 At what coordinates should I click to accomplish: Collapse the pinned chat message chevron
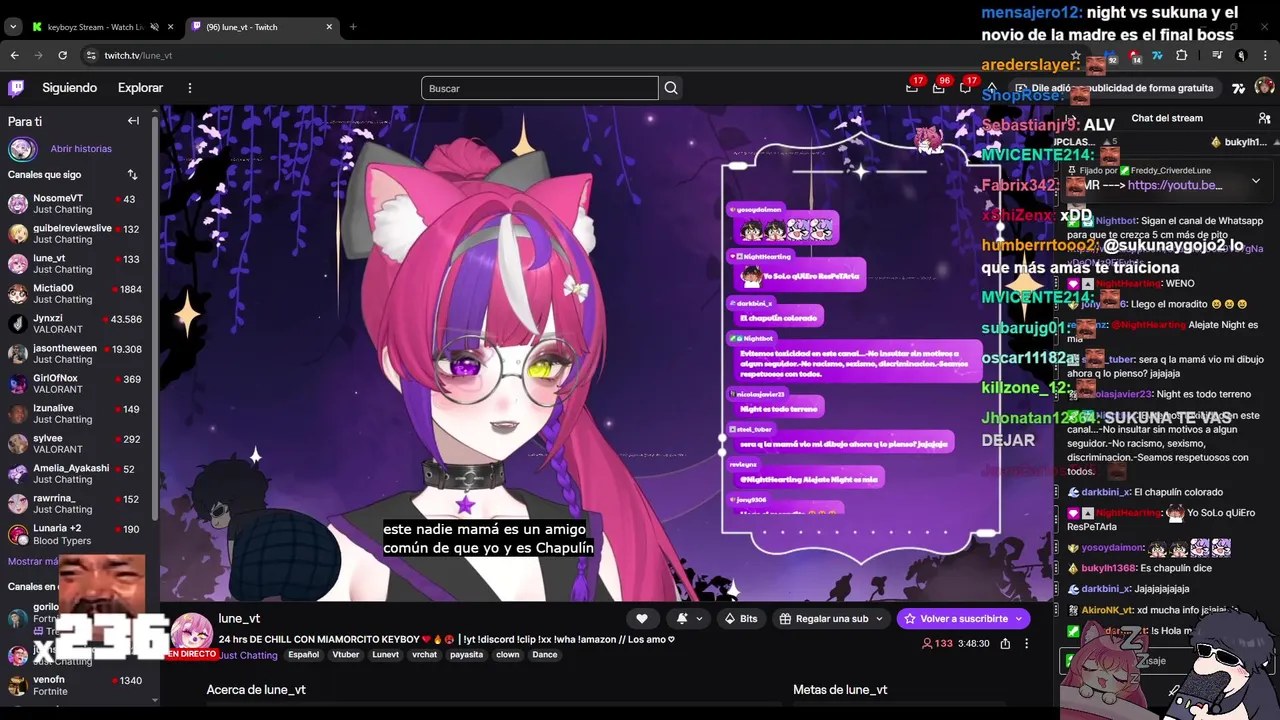point(1256,181)
